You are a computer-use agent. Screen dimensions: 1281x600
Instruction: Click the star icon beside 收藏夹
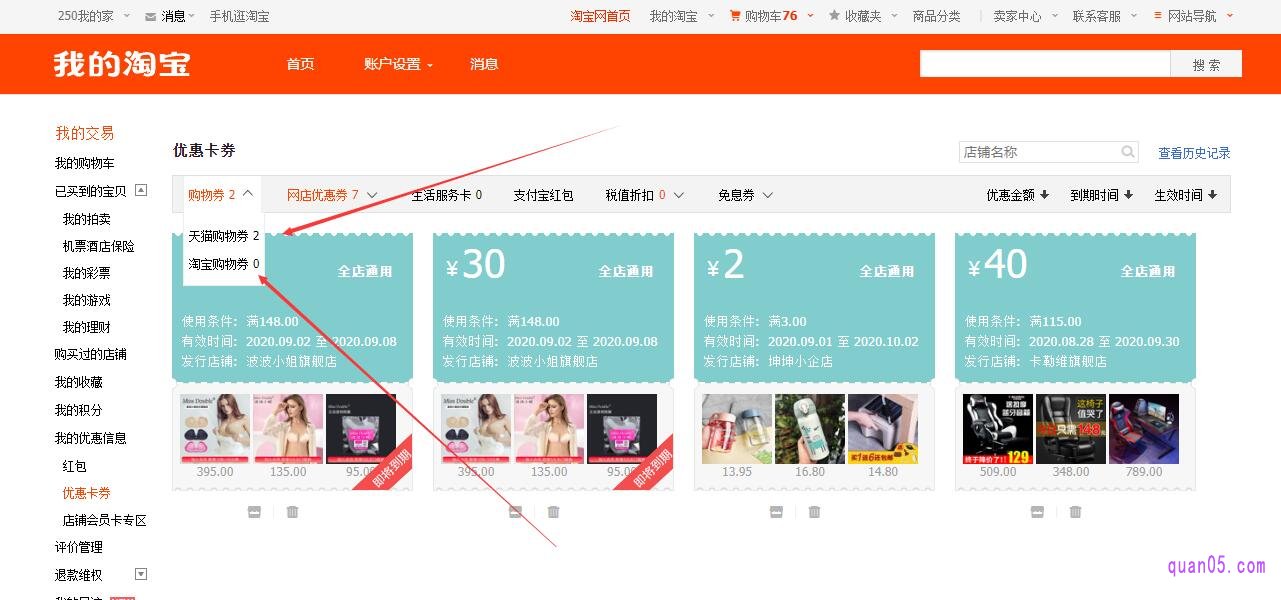(x=834, y=16)
